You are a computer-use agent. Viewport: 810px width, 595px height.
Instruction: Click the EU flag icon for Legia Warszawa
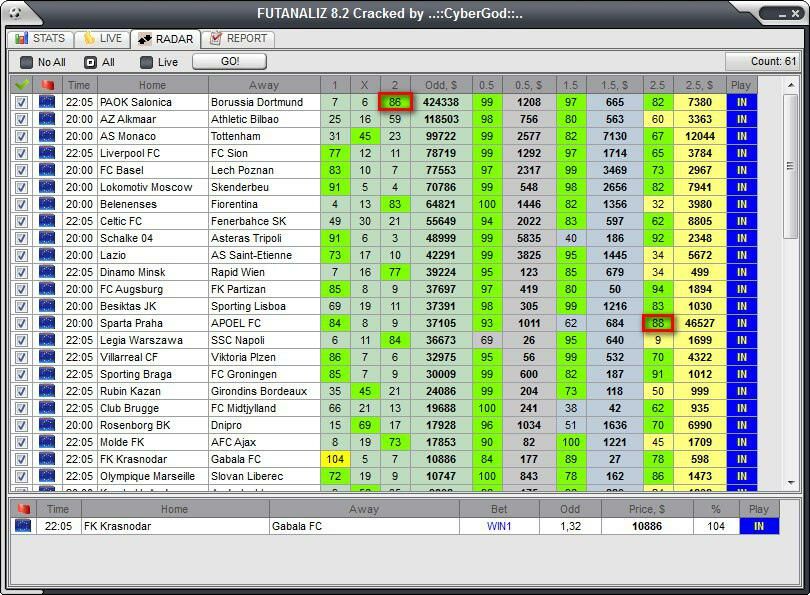(47, 340)
